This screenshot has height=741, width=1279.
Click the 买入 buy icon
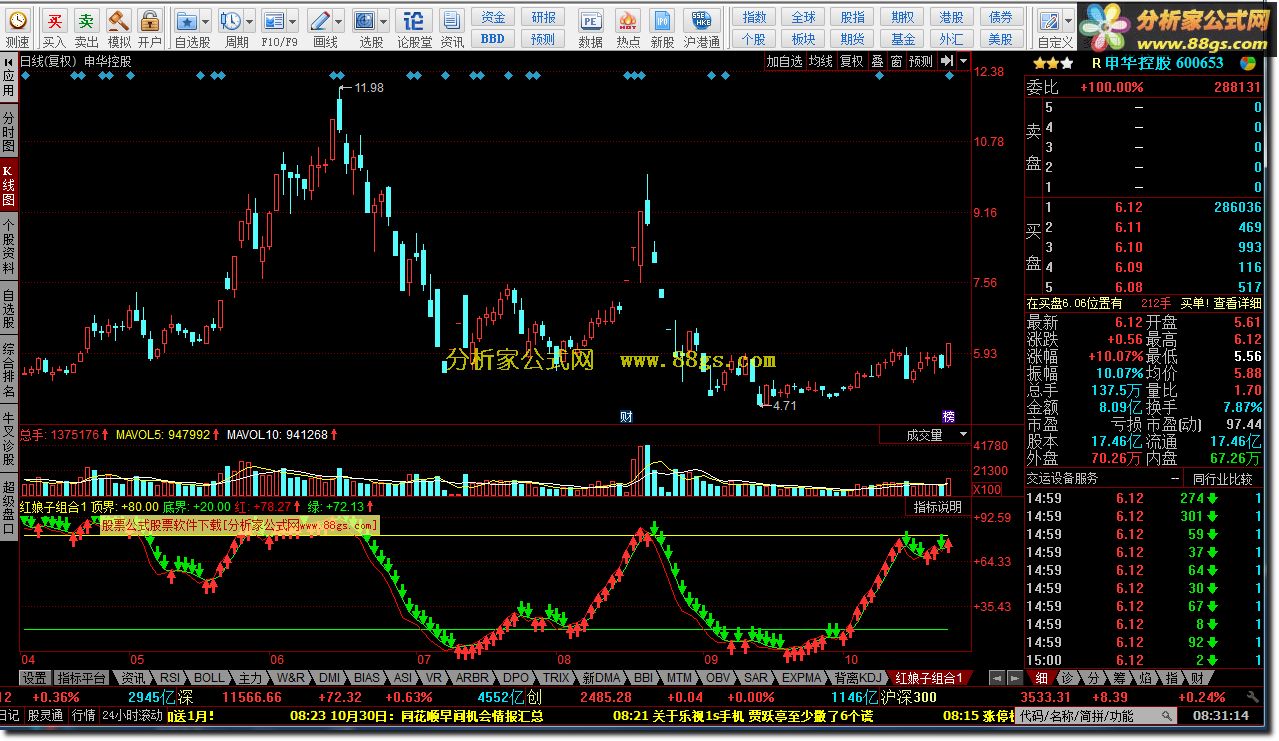55,21
